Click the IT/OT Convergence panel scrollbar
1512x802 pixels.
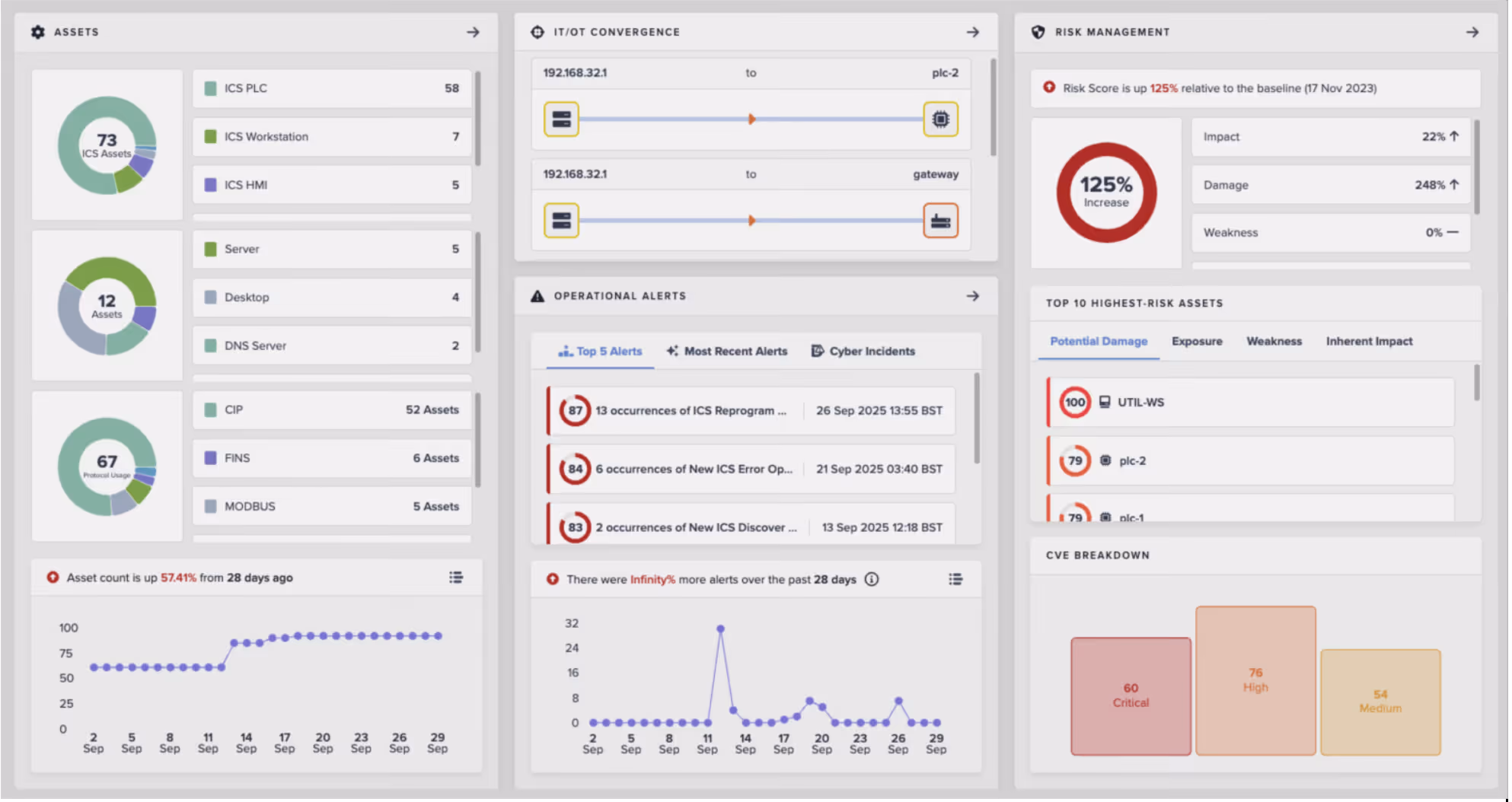click(993, 107)
